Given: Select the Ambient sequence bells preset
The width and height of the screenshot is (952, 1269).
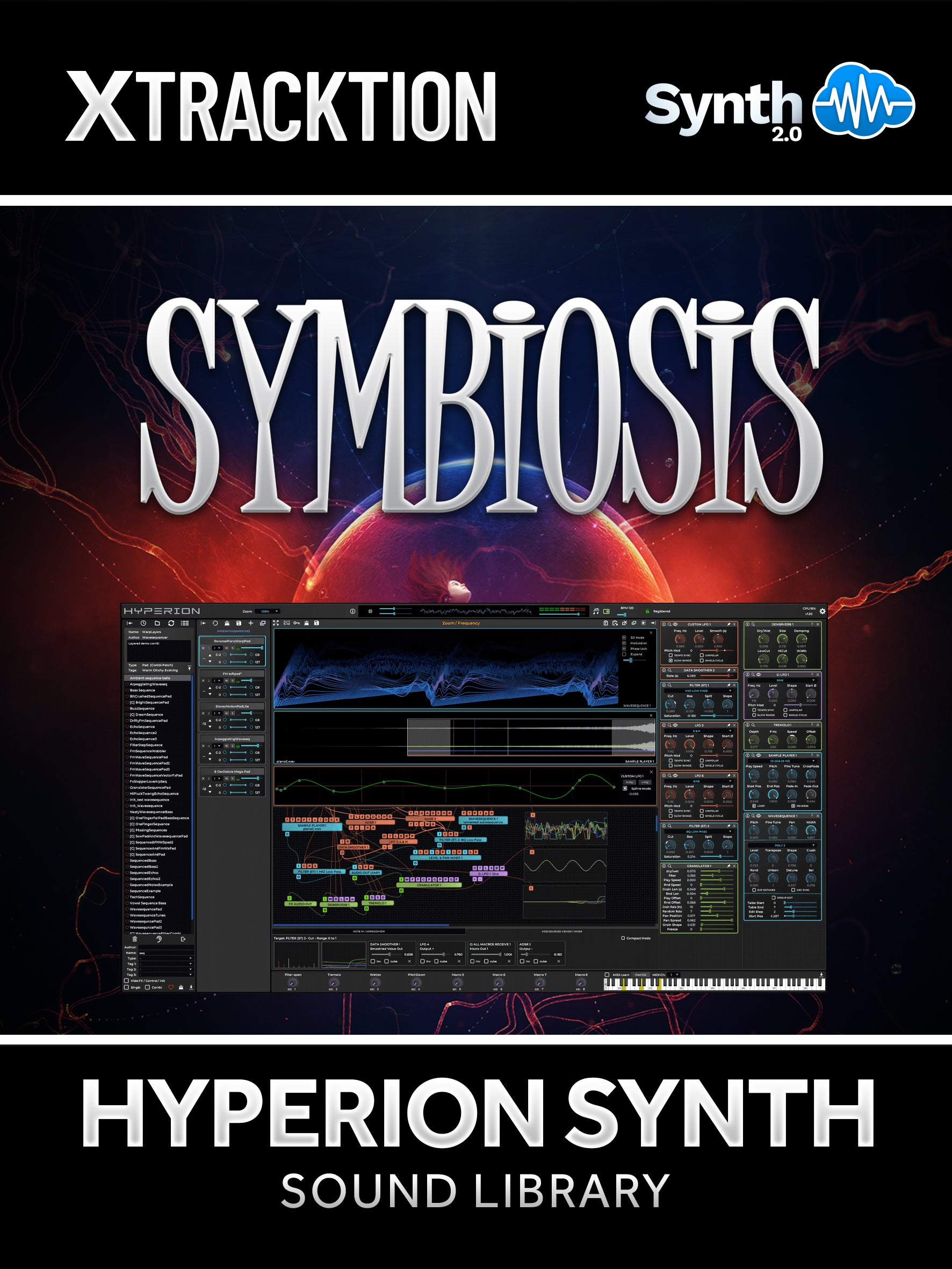Looking at the screenshot, I should [158, 678].
